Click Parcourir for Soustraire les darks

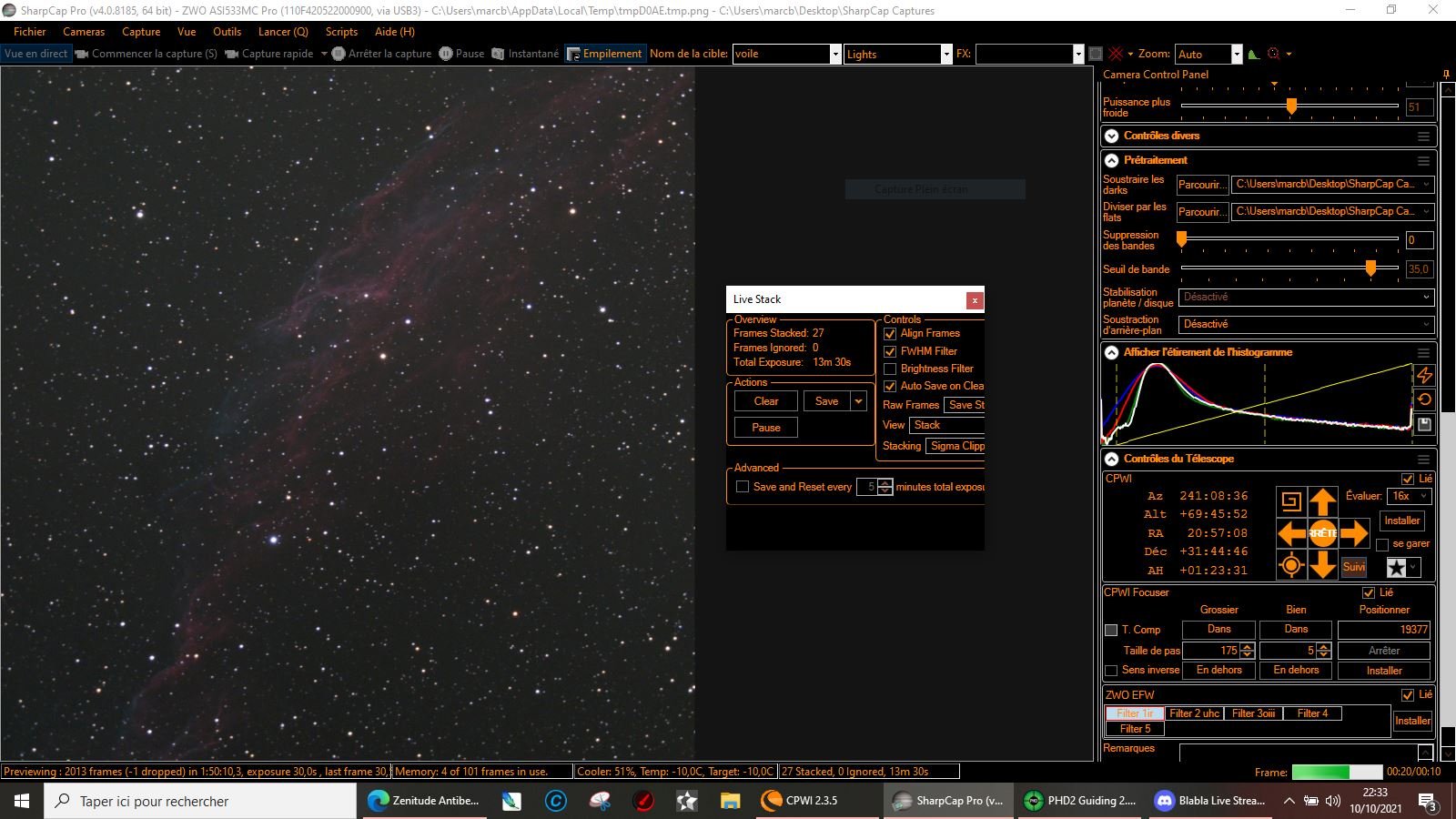point(1202,185)
